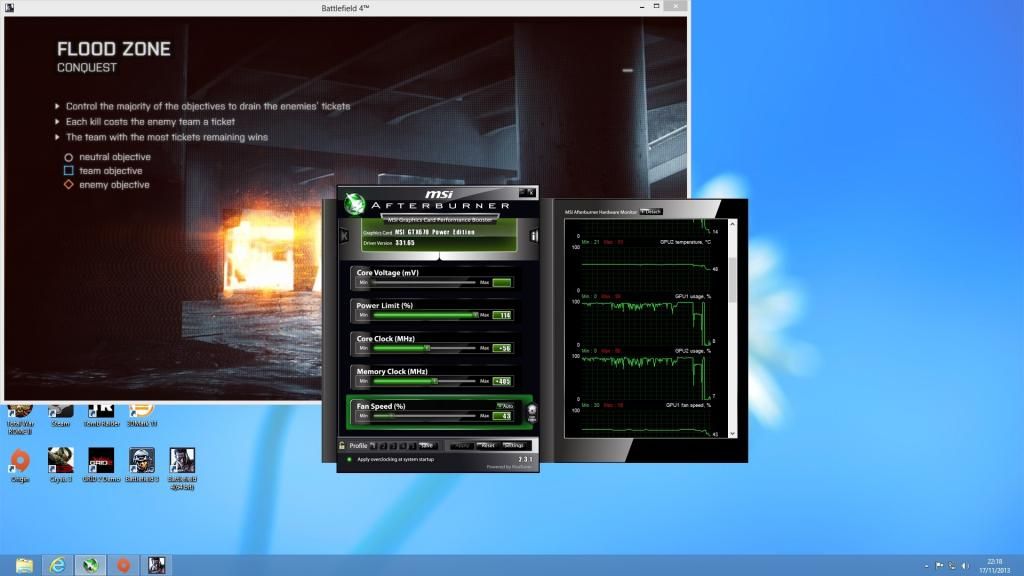Click the 'enemy objective' legend text
Screen dimensions: 1024x576
point(114,185)
